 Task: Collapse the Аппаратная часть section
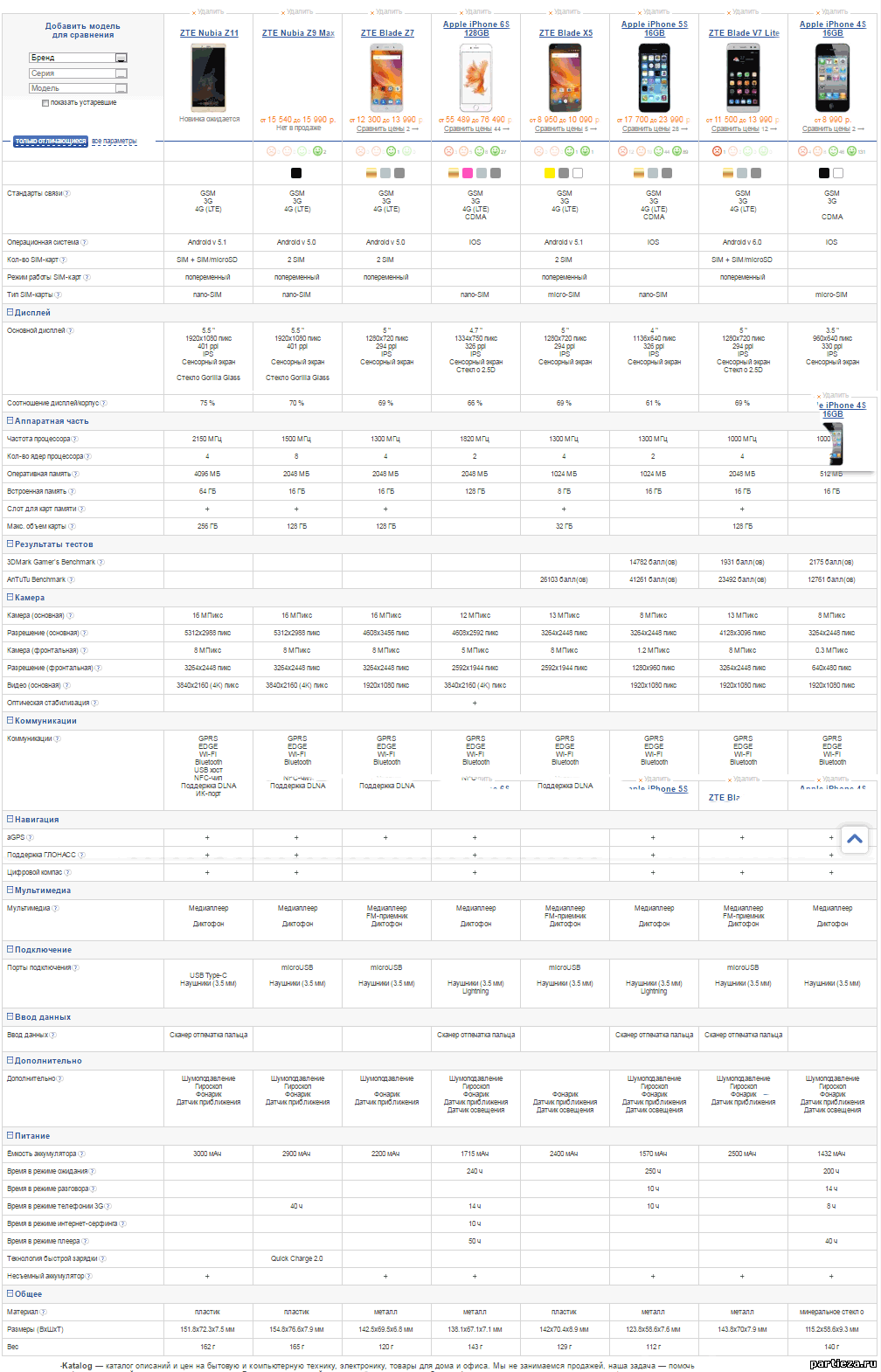10,421
